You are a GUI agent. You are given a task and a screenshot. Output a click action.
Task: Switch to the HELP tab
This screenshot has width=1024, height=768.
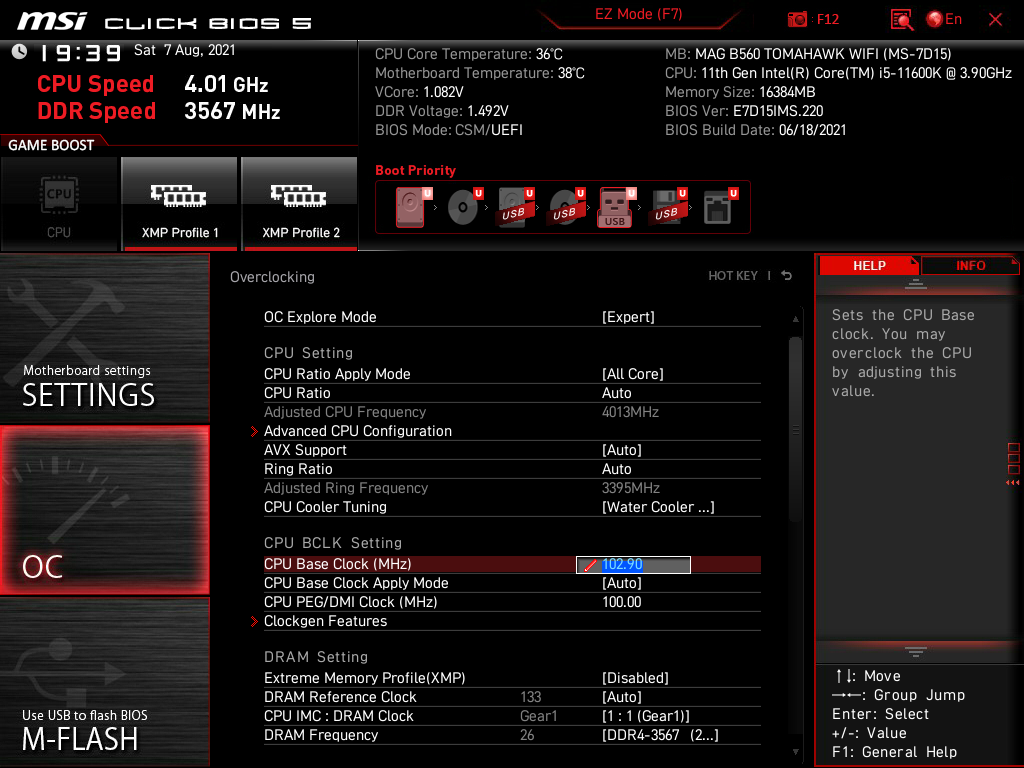[x=869, y=266]
